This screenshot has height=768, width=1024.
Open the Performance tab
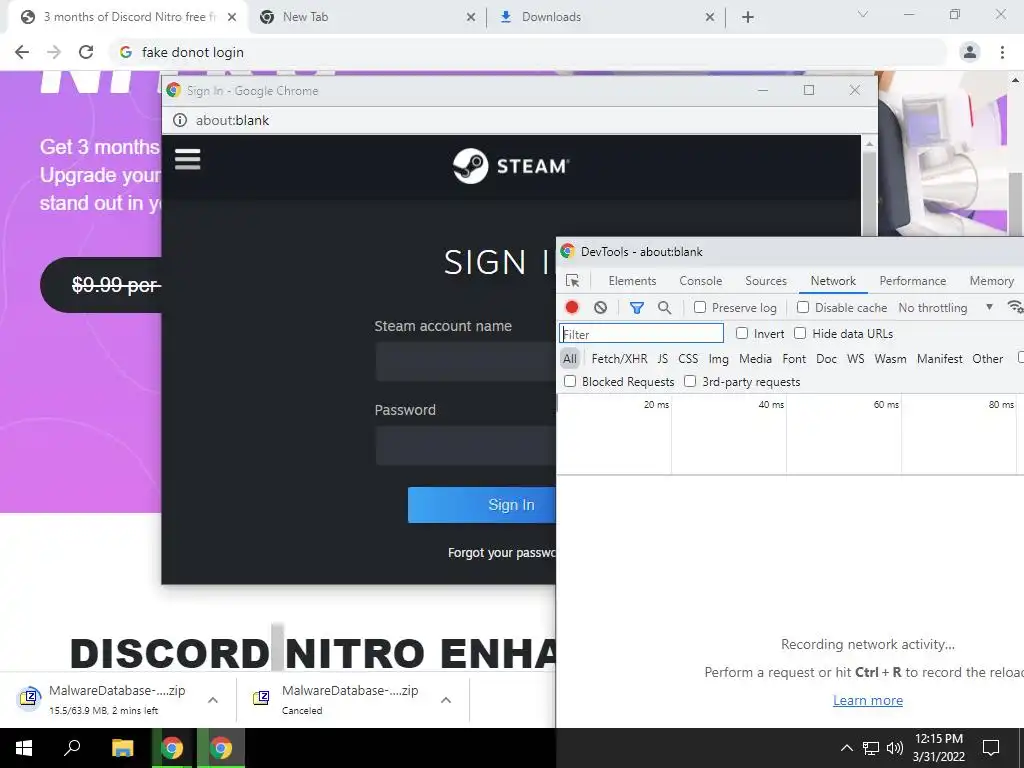coord(912,281)
